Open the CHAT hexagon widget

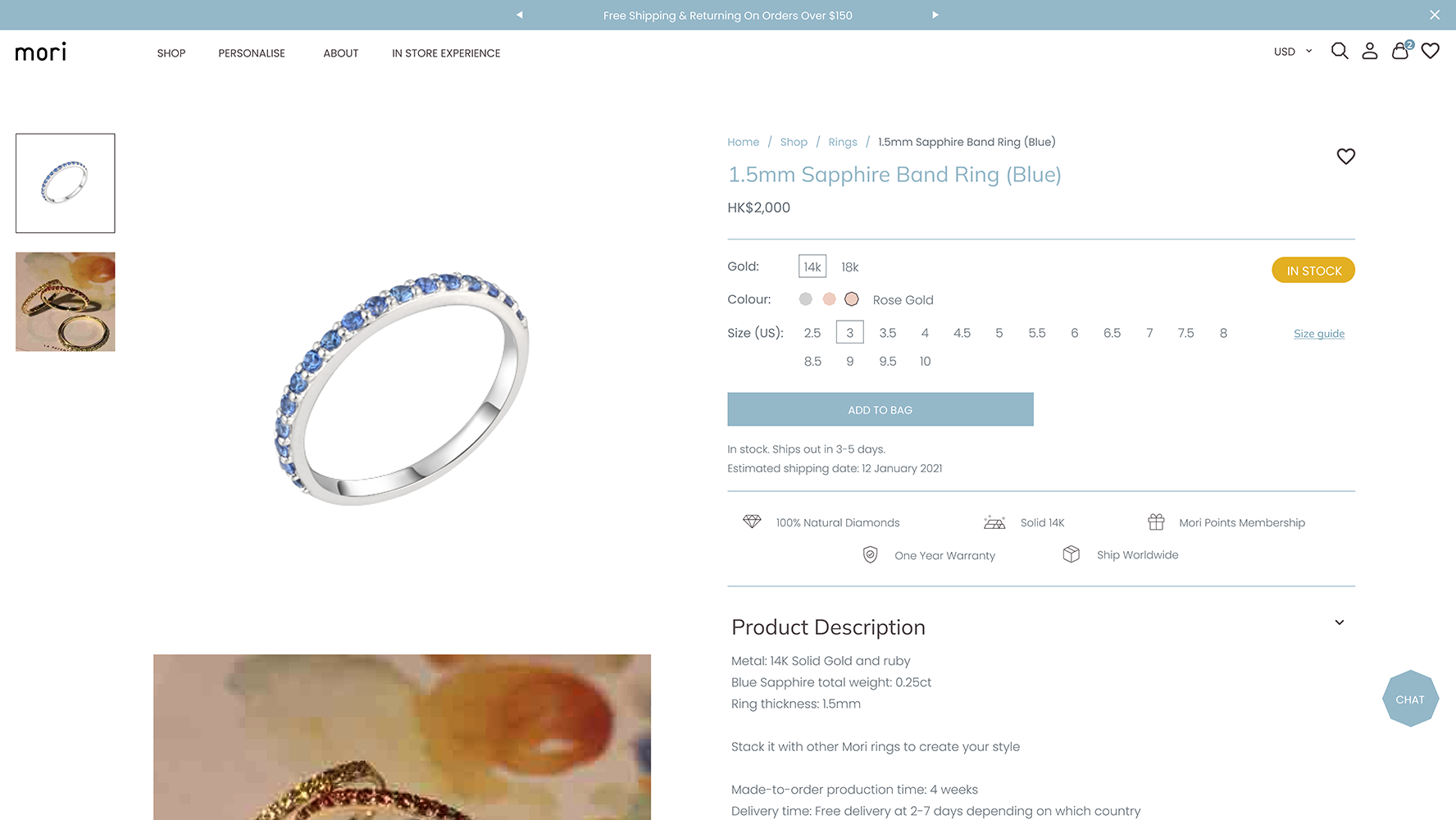pos(1410,699)
